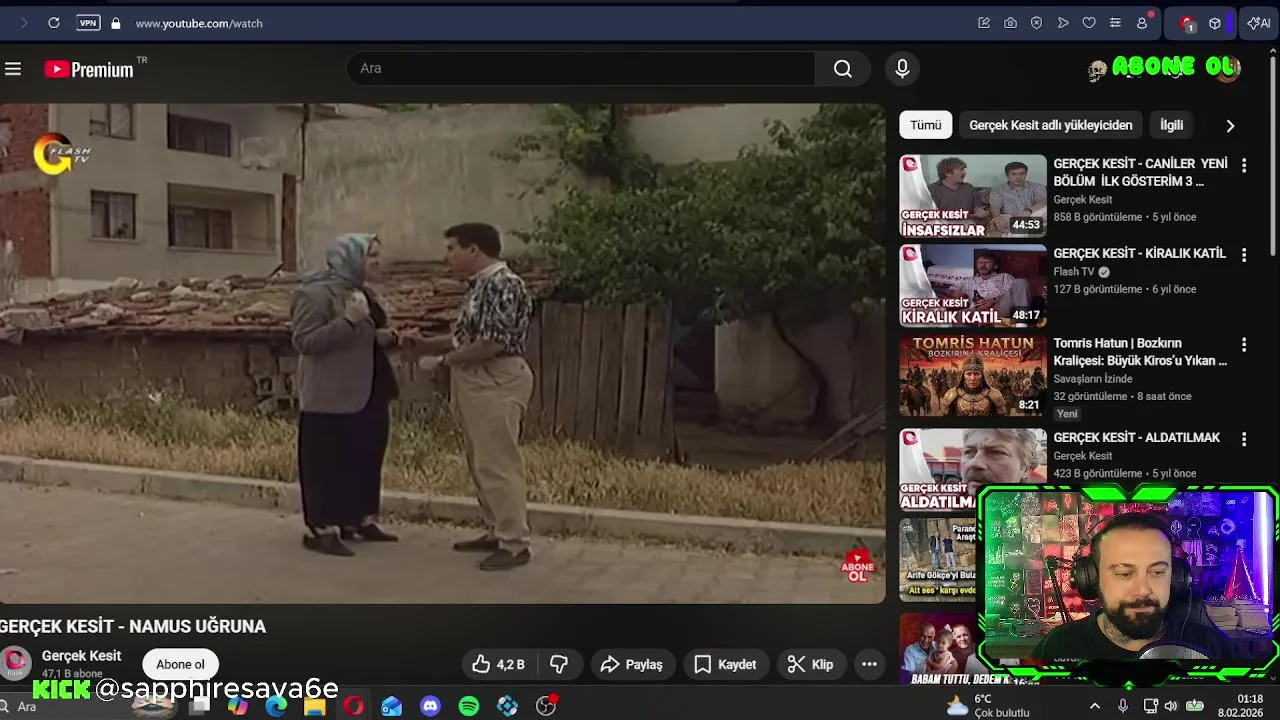Viewport: 1280px width, 720px height.
Task: Open options menu for CANİLER video
Action: [1244, 165]
